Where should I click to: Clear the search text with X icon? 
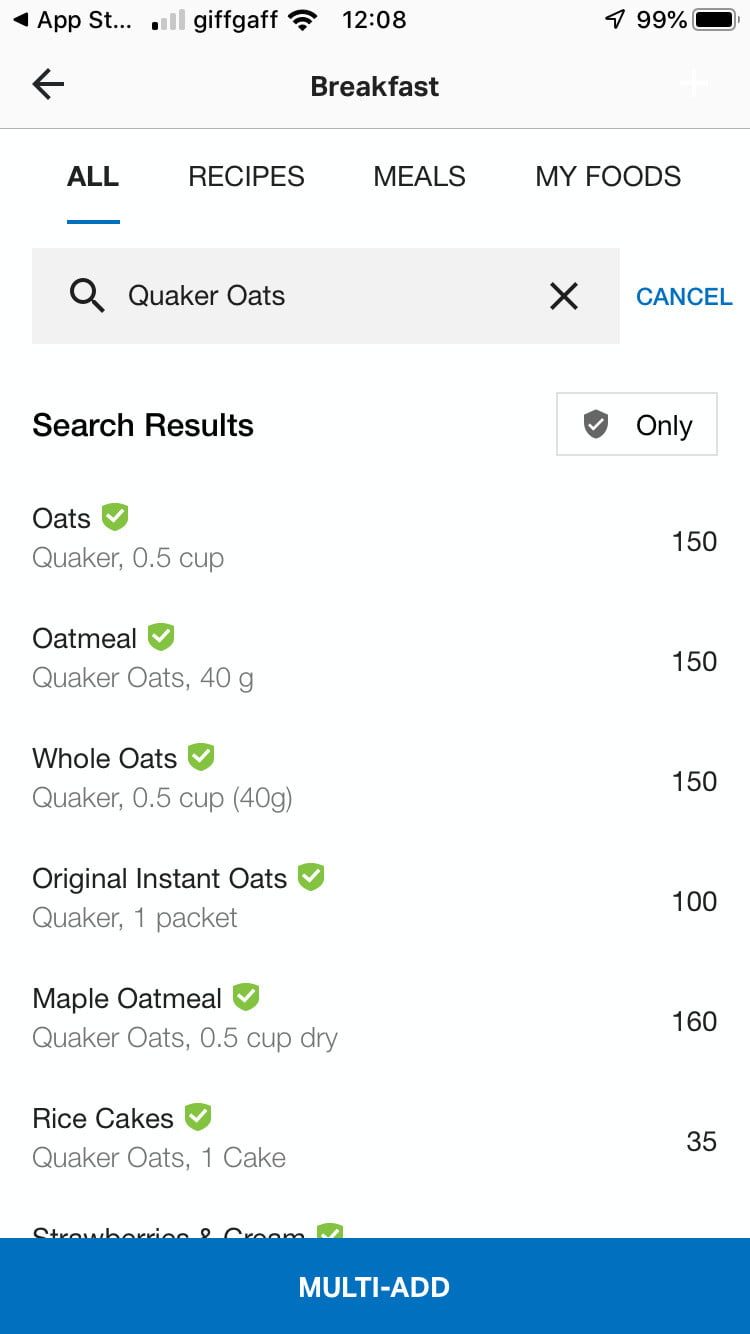[564, 296]
